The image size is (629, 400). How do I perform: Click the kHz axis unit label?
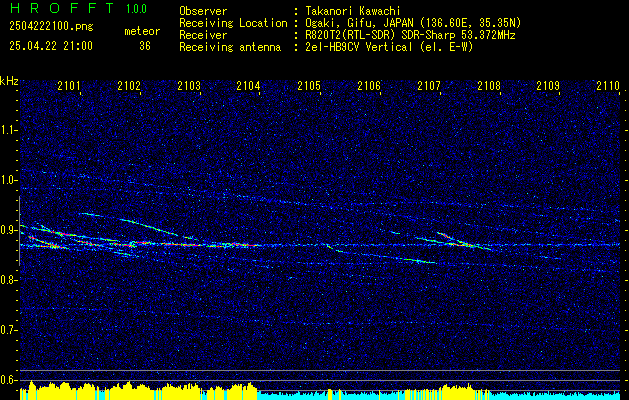(x=9, y=81)
